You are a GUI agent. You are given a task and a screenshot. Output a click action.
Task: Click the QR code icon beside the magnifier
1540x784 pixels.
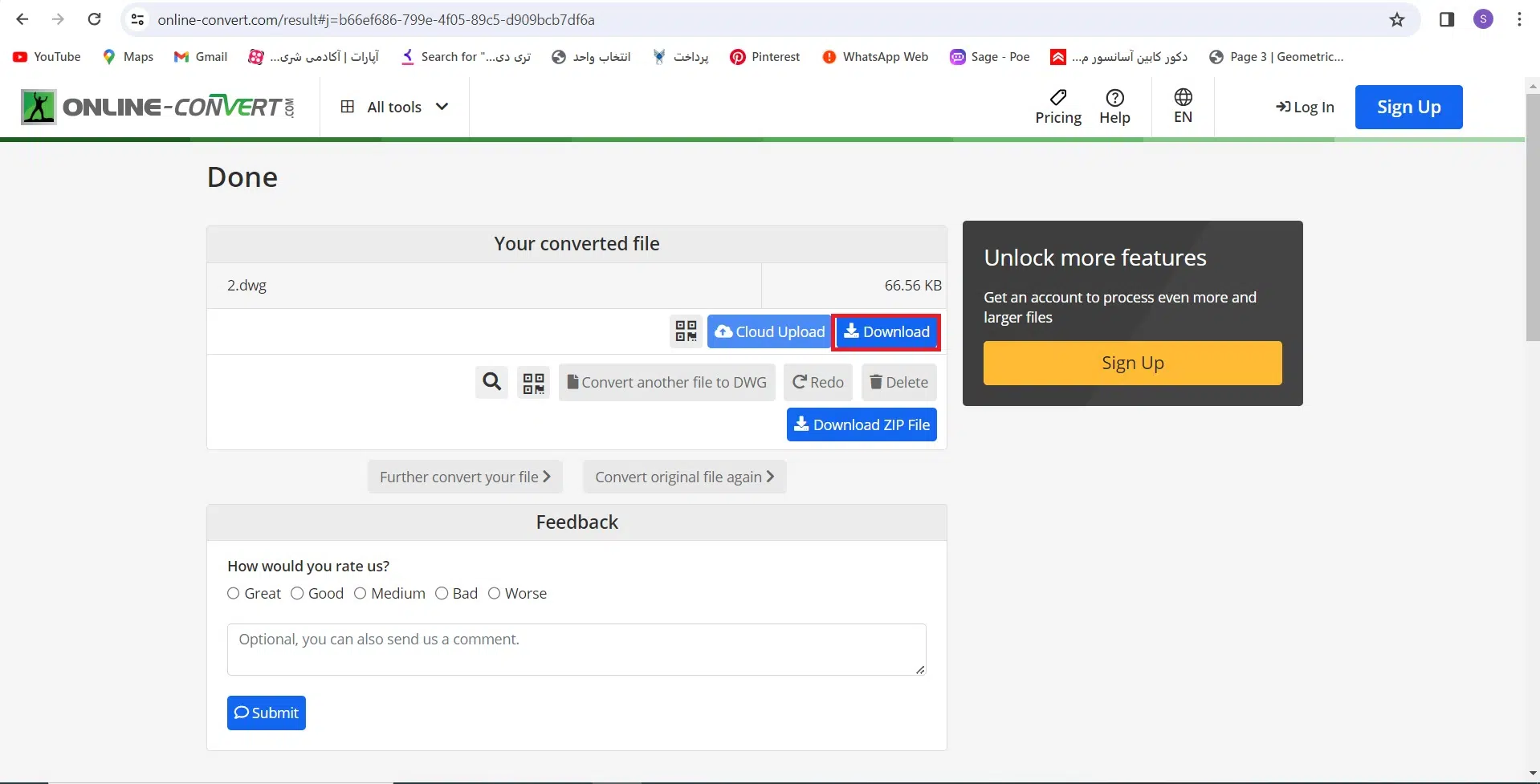point(533,383)
